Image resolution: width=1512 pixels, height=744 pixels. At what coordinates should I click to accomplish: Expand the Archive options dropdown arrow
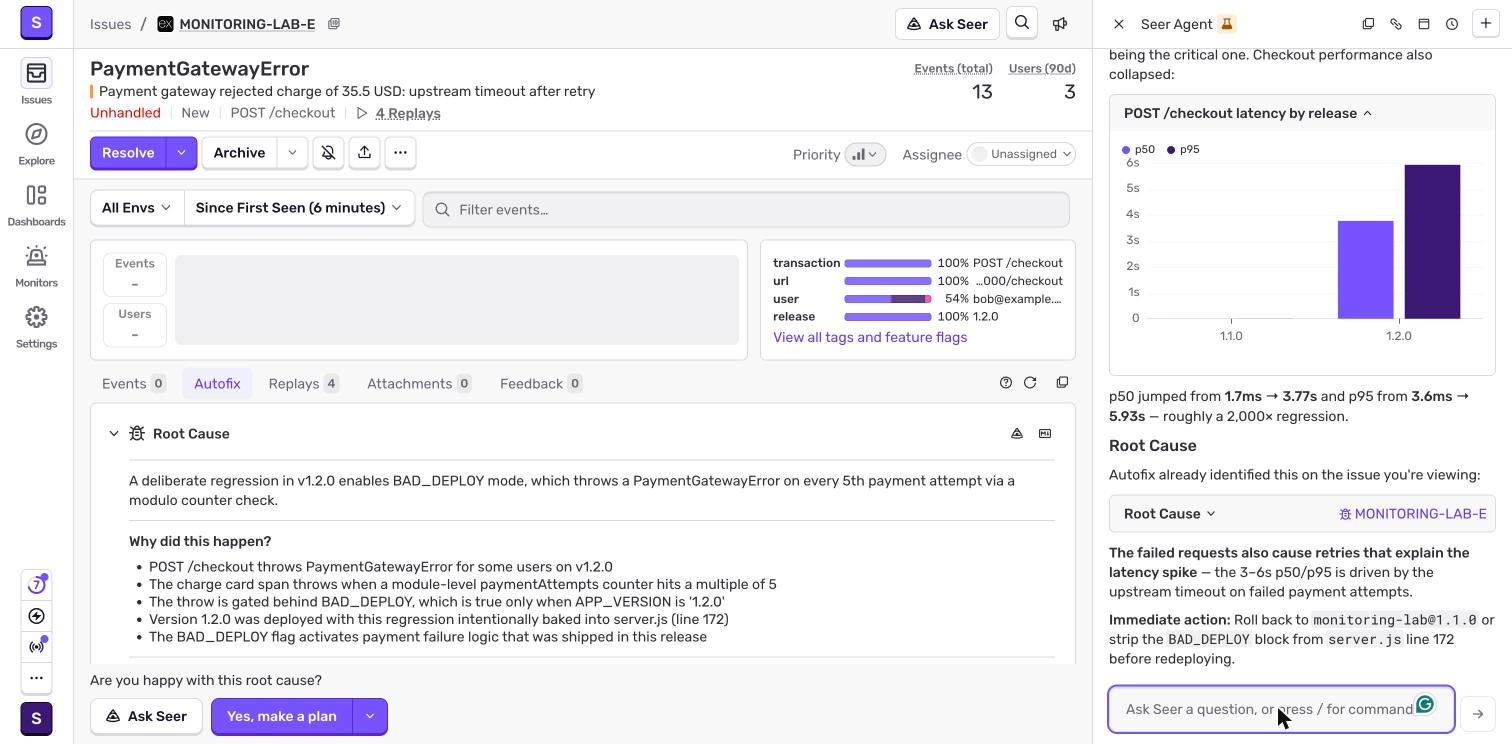292,153
